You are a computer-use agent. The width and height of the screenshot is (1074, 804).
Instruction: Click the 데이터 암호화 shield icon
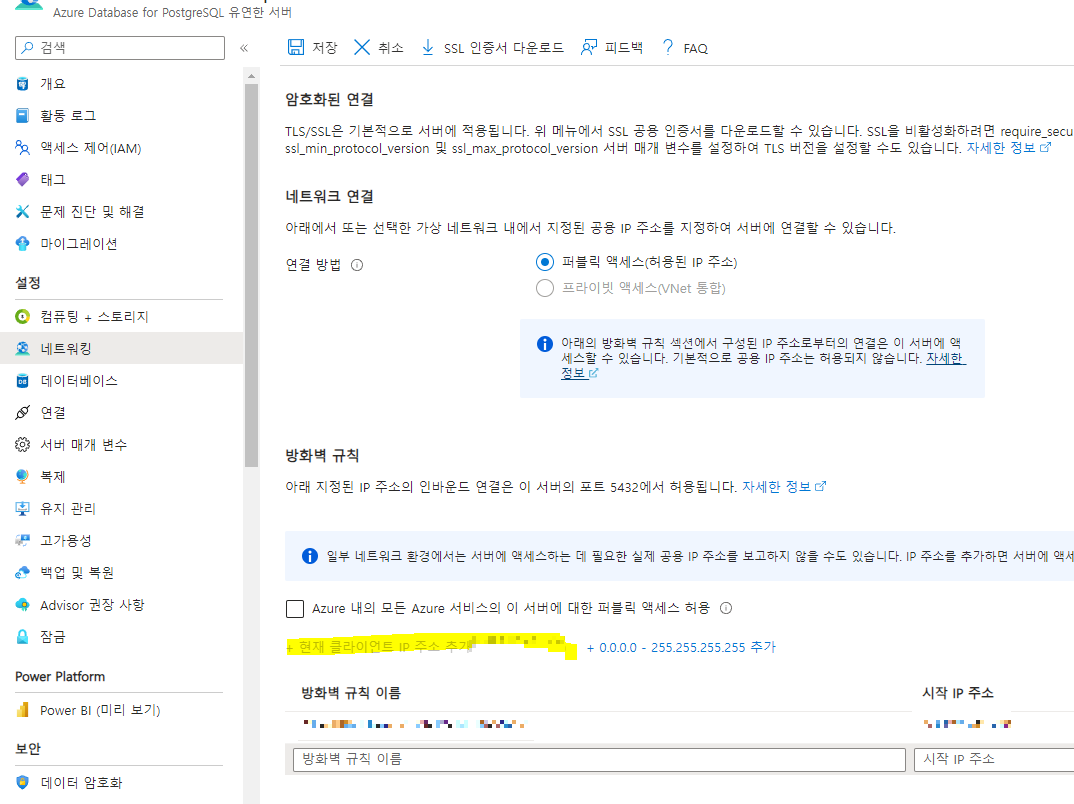[23, 782]
